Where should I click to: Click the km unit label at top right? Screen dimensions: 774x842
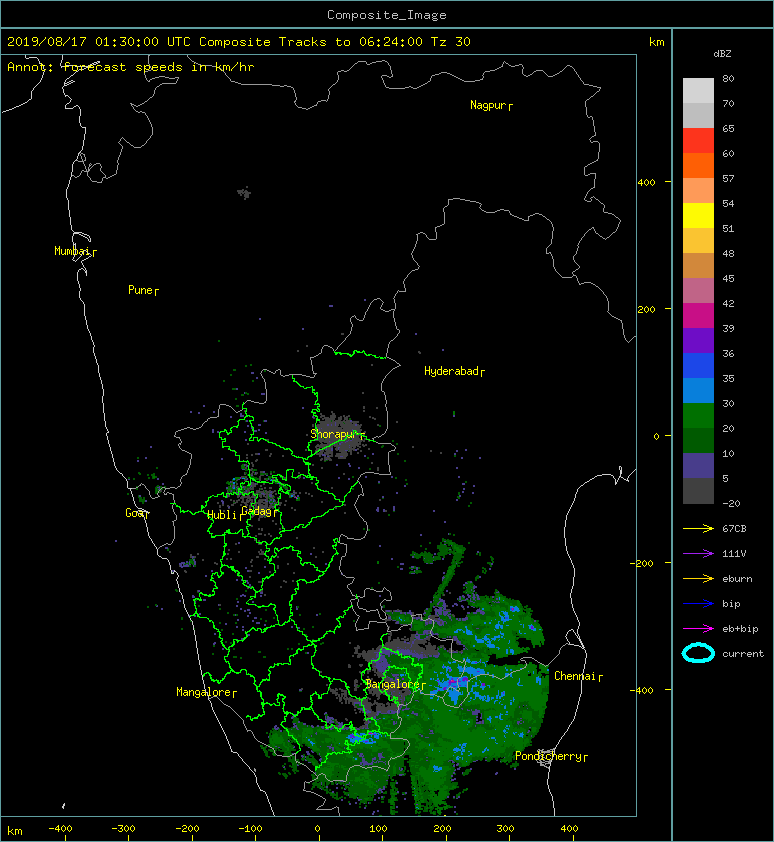pos(656,42)
